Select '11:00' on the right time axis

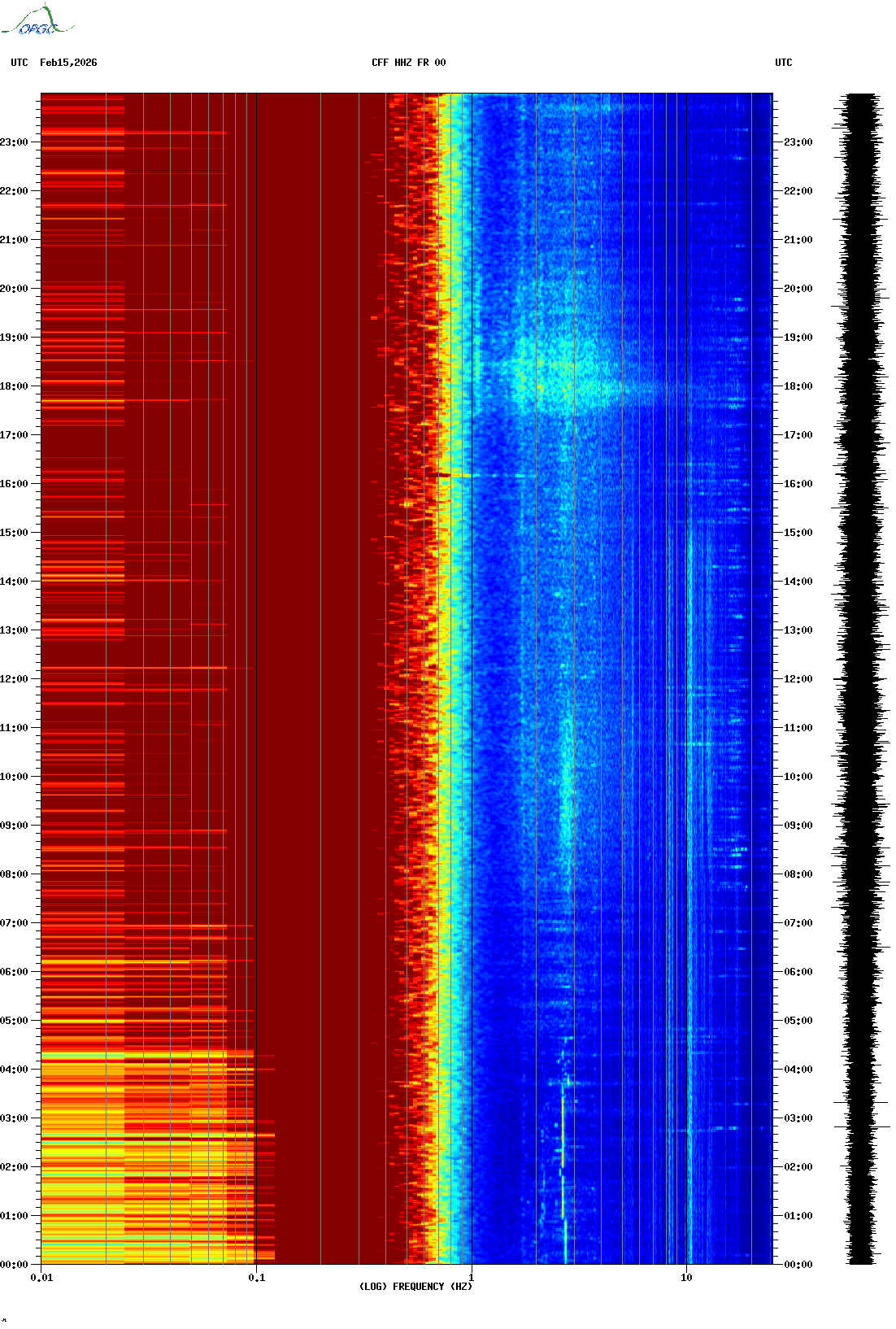(798, 728)
